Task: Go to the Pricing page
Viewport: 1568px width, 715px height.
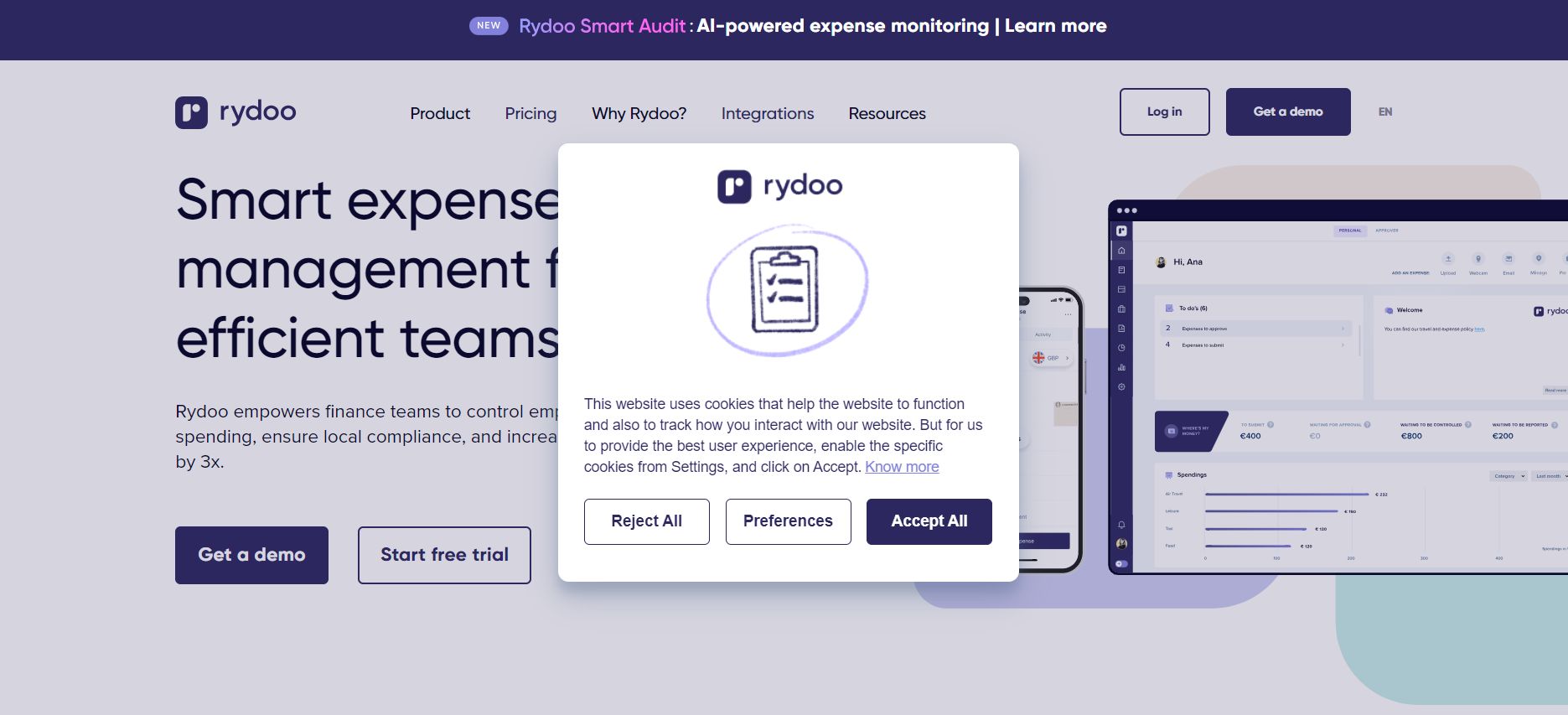Action: [x=530, y=113]
